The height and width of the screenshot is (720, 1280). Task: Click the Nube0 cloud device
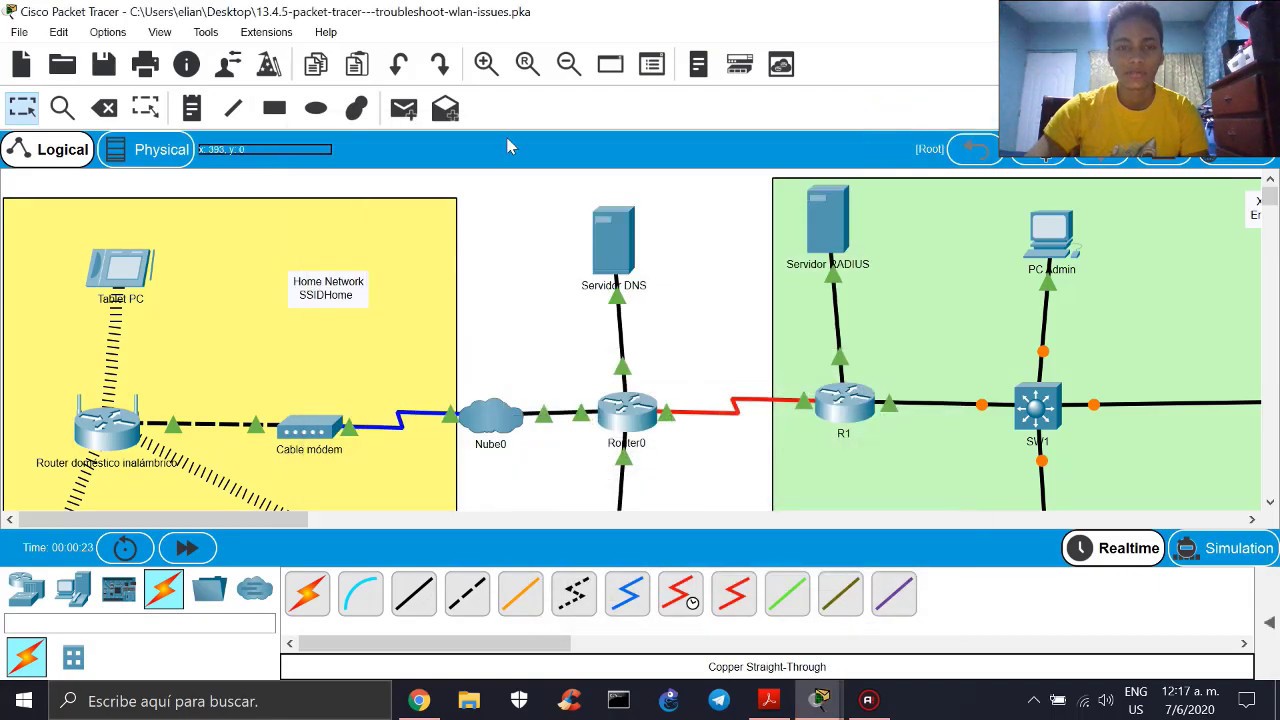coord(490,415)
